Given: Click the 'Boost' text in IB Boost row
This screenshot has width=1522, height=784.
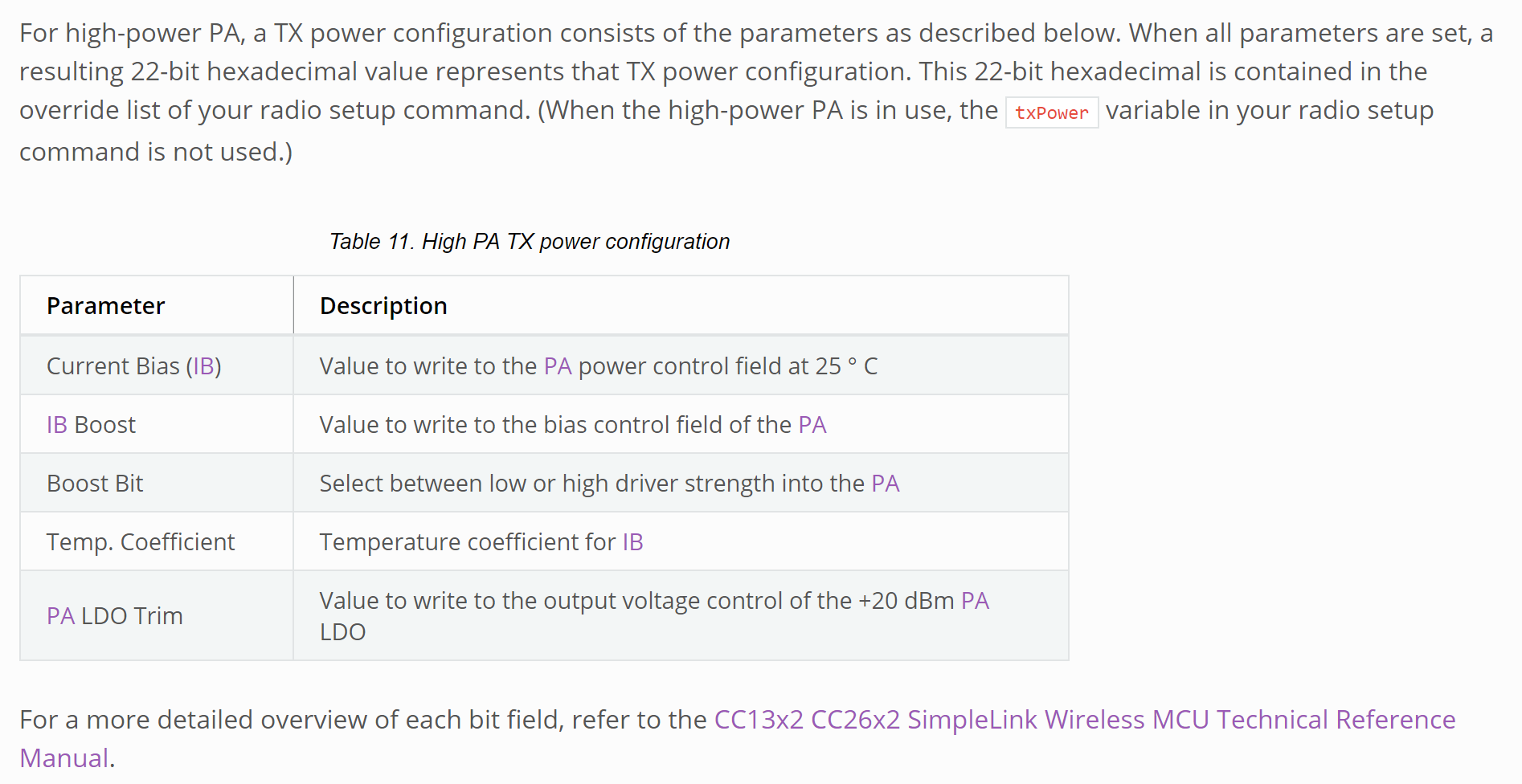Looking at the screenshot, I should [104, 425].
